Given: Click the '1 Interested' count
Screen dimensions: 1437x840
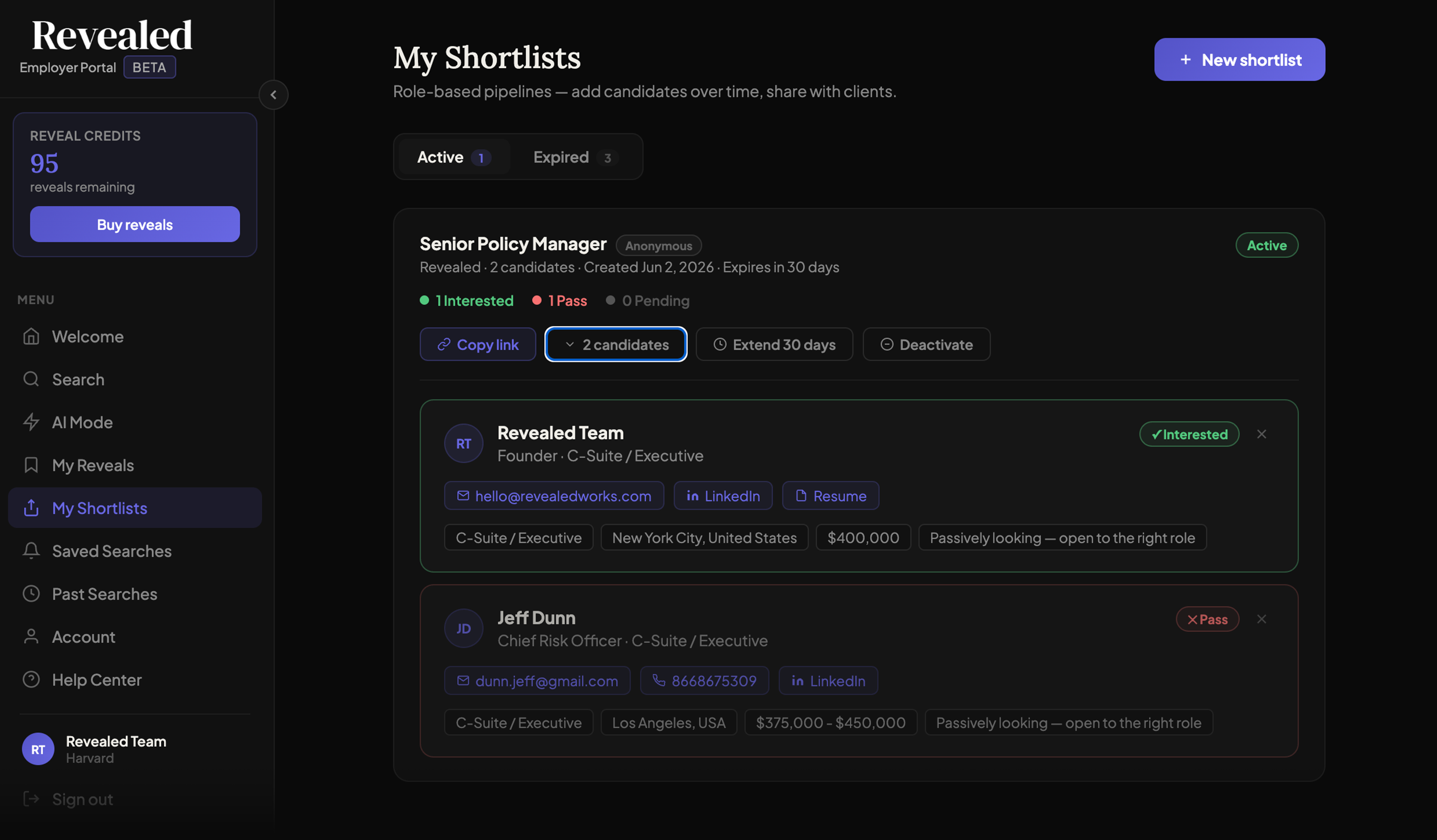Looking at the screenshot, I should (467, 300).
